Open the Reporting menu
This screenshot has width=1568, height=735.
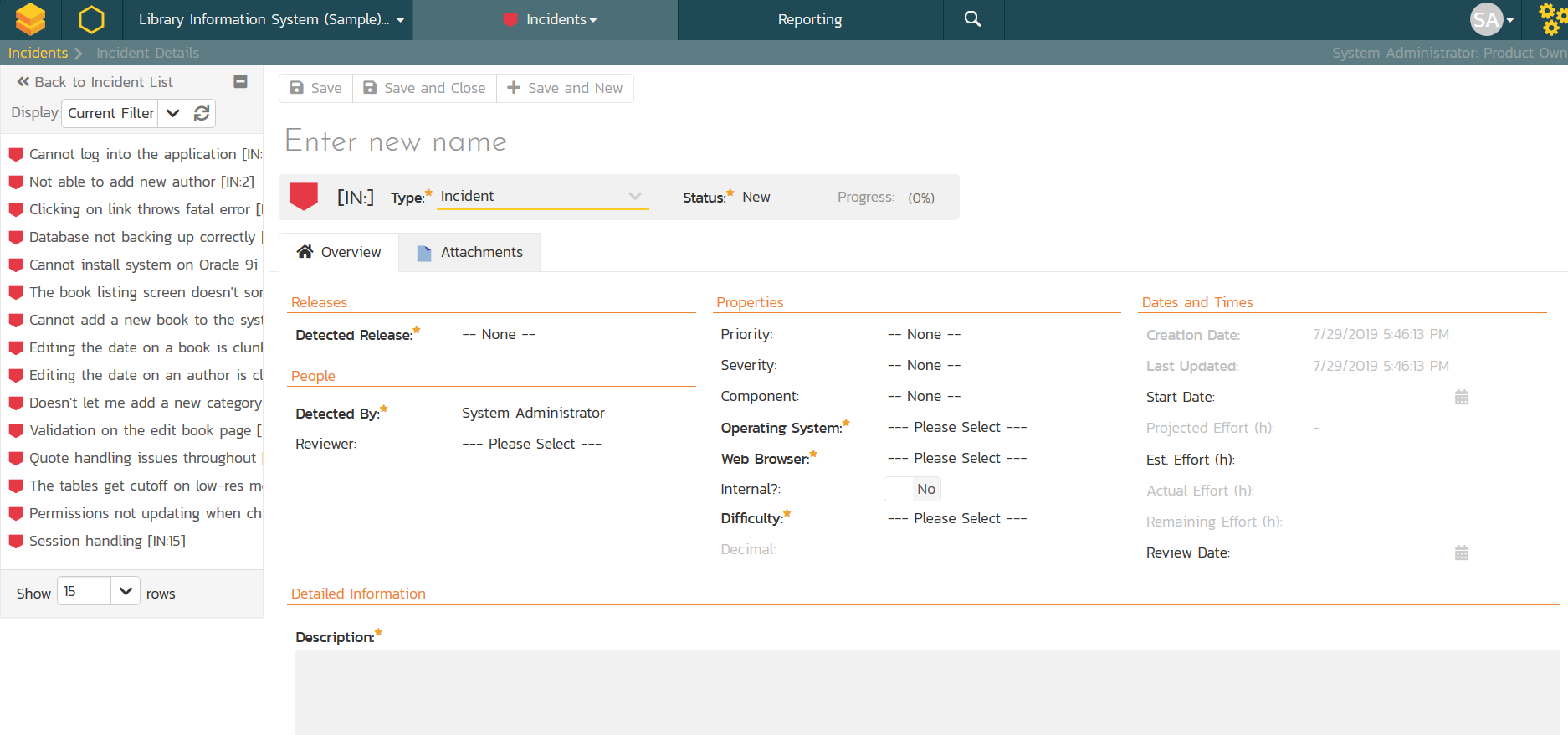809,19
